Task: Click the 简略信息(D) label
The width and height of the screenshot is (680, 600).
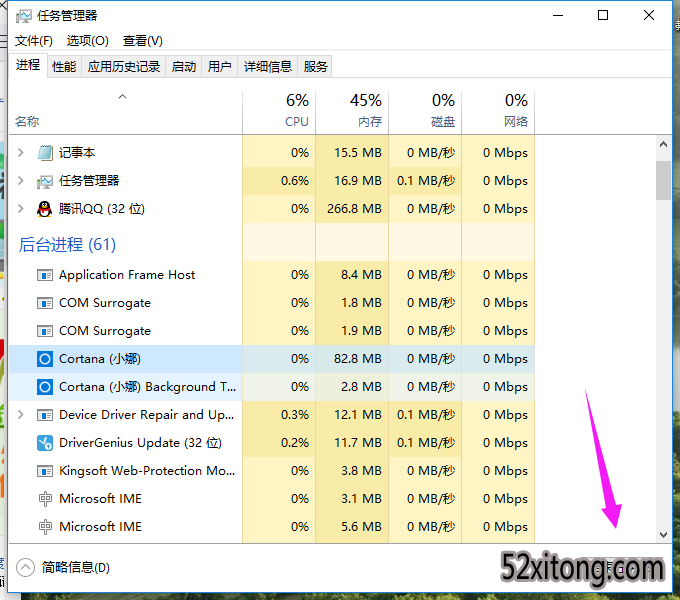Action: pyautogui.click(x=76, y=567)
